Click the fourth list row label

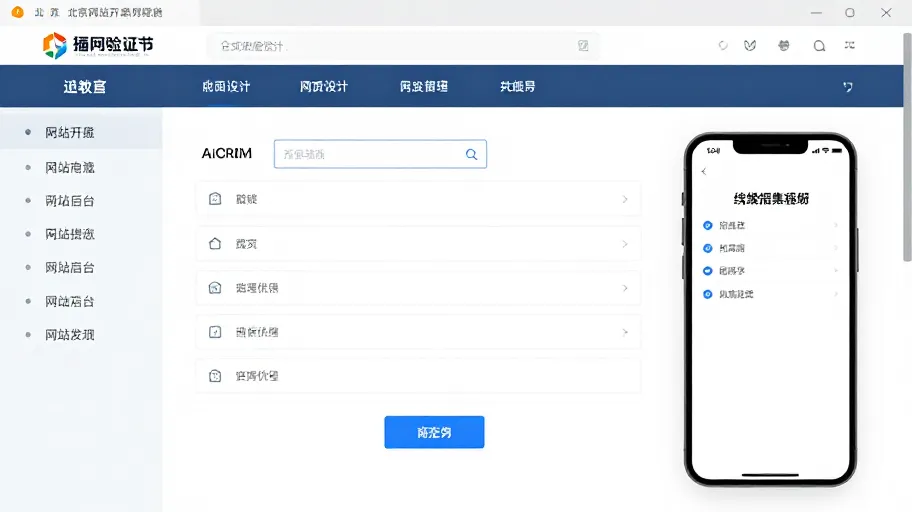point(257,332)
